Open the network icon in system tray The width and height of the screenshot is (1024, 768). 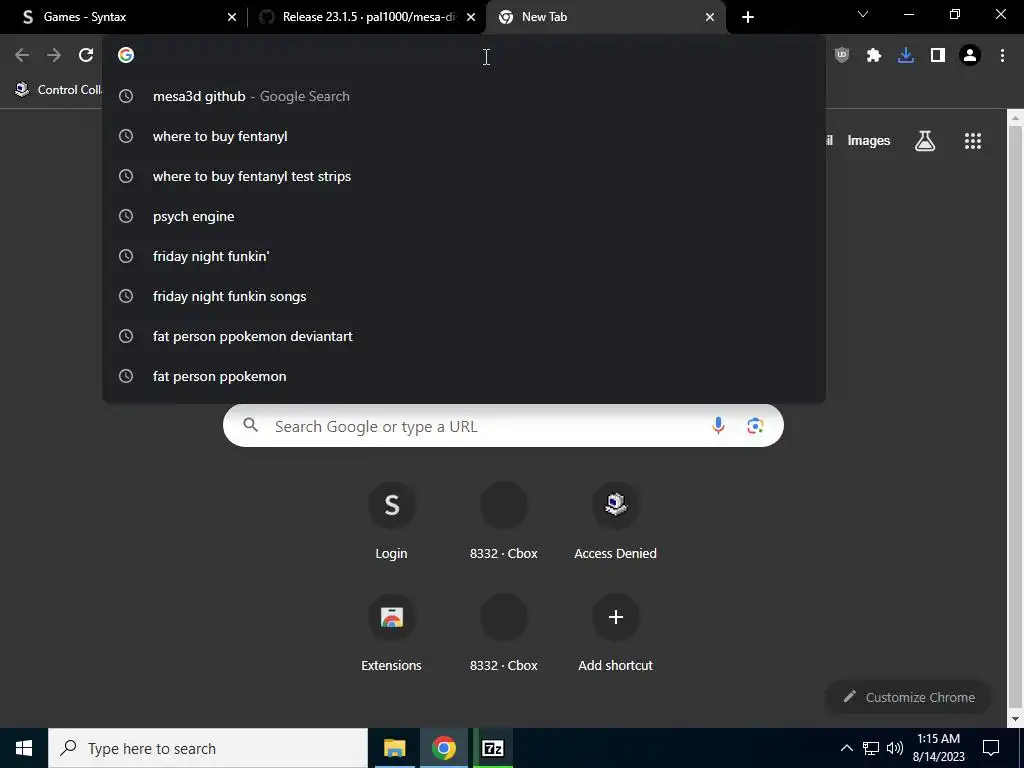point(871,748)
